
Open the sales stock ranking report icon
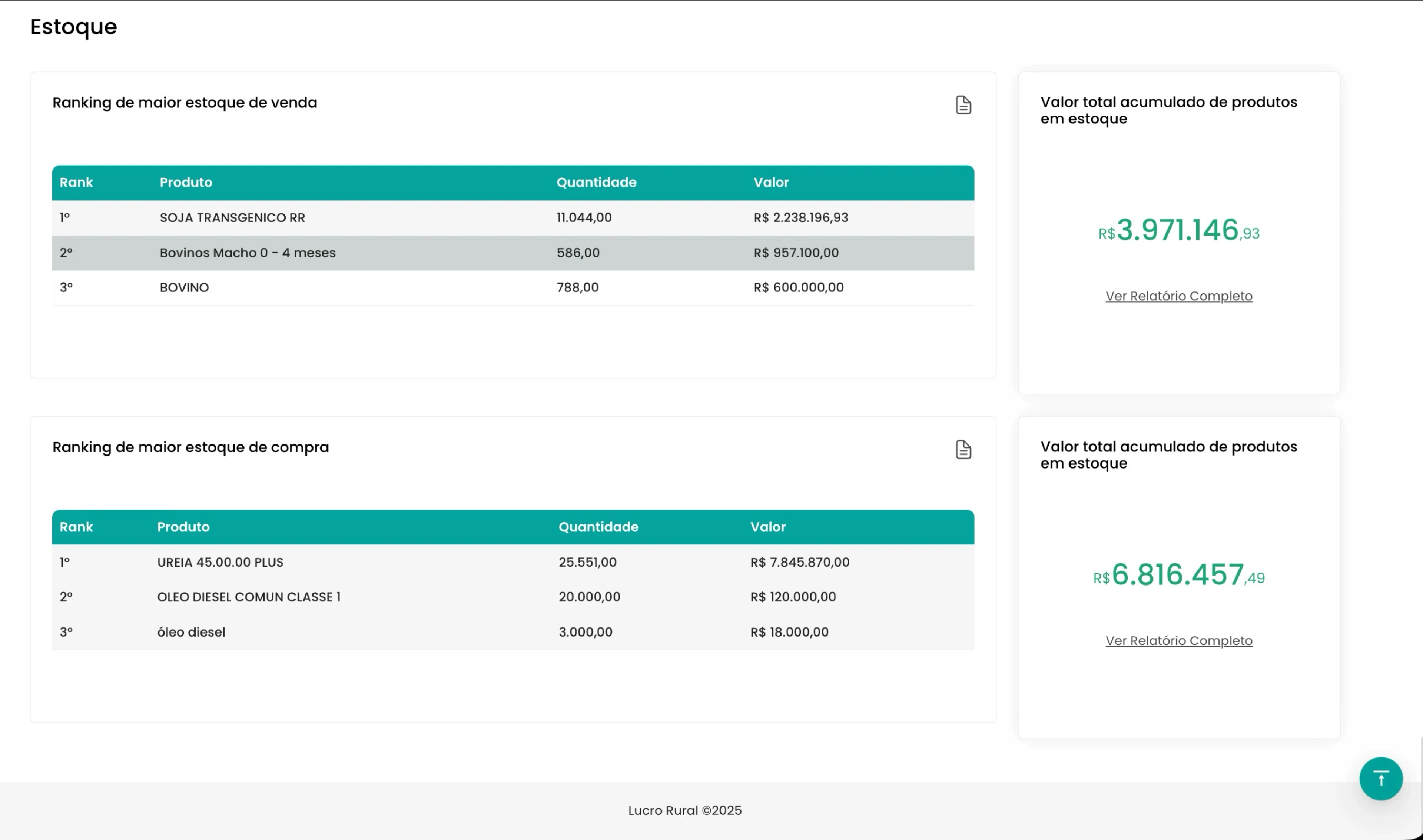point(963,105)
